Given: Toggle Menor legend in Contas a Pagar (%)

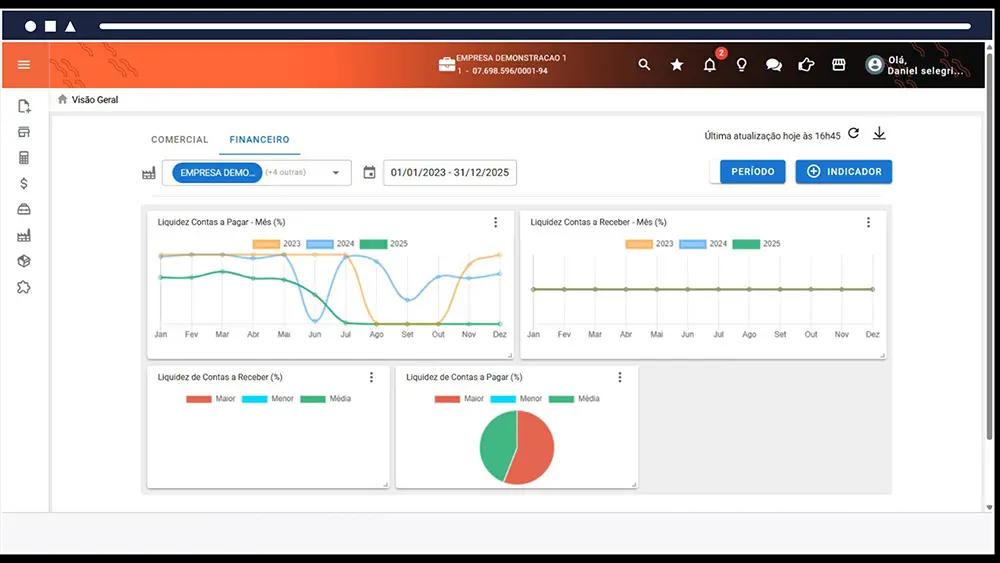Looking at the screenshot, I should (516, 398).
